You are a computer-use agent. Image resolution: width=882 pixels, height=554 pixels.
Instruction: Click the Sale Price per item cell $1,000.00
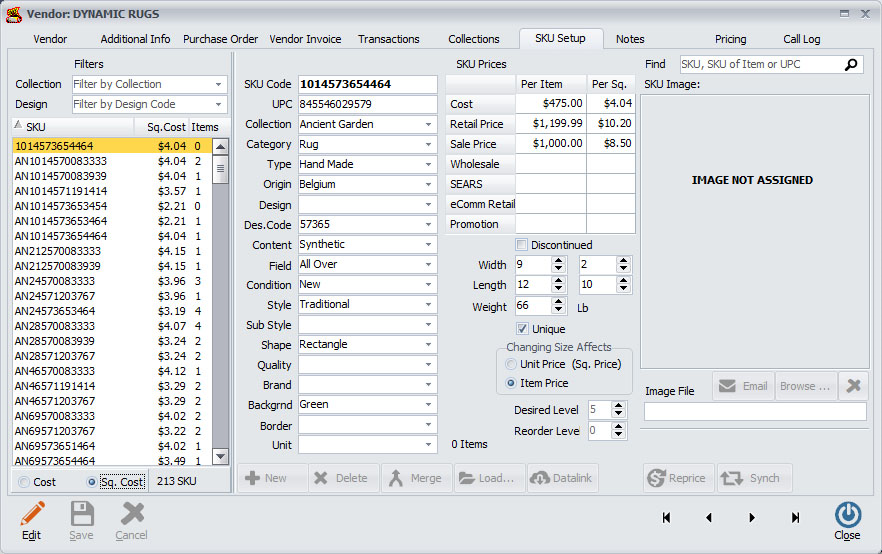(x=551, y=143)
